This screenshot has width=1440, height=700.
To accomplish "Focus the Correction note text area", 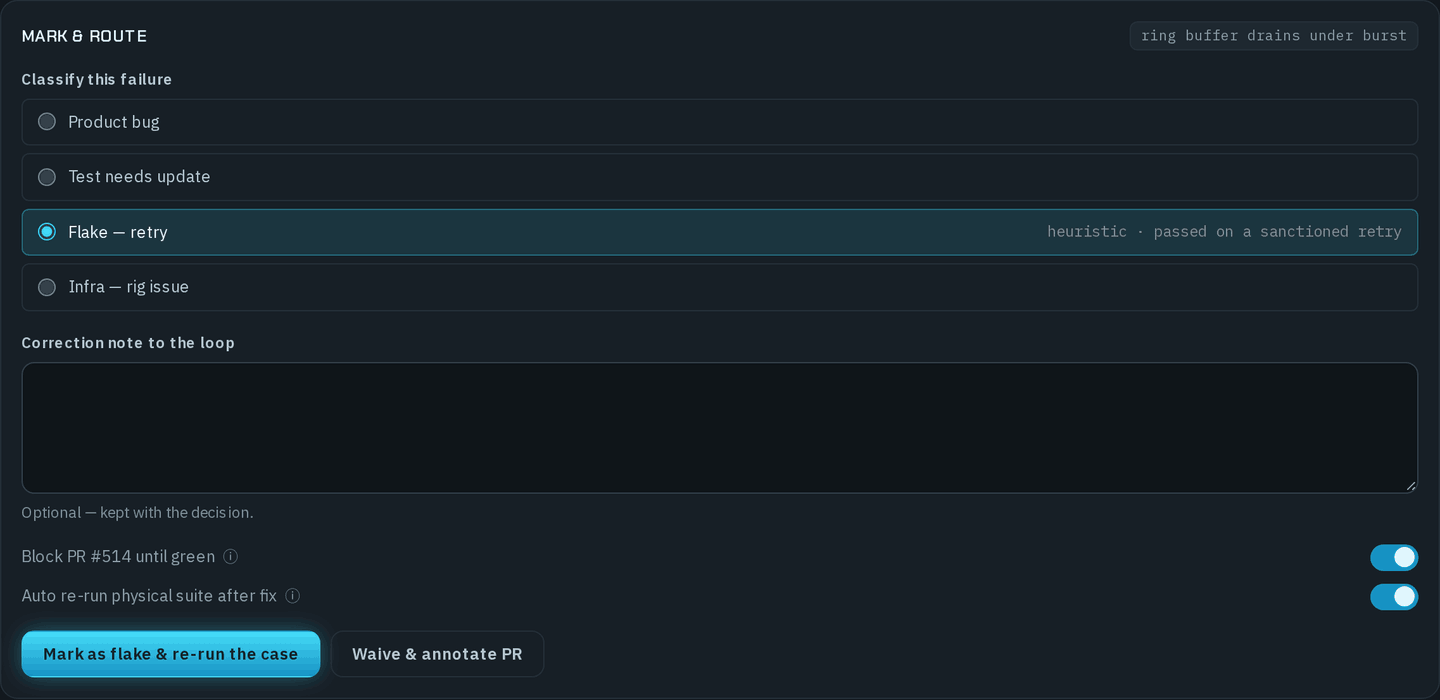I will (x=720, y=428).
